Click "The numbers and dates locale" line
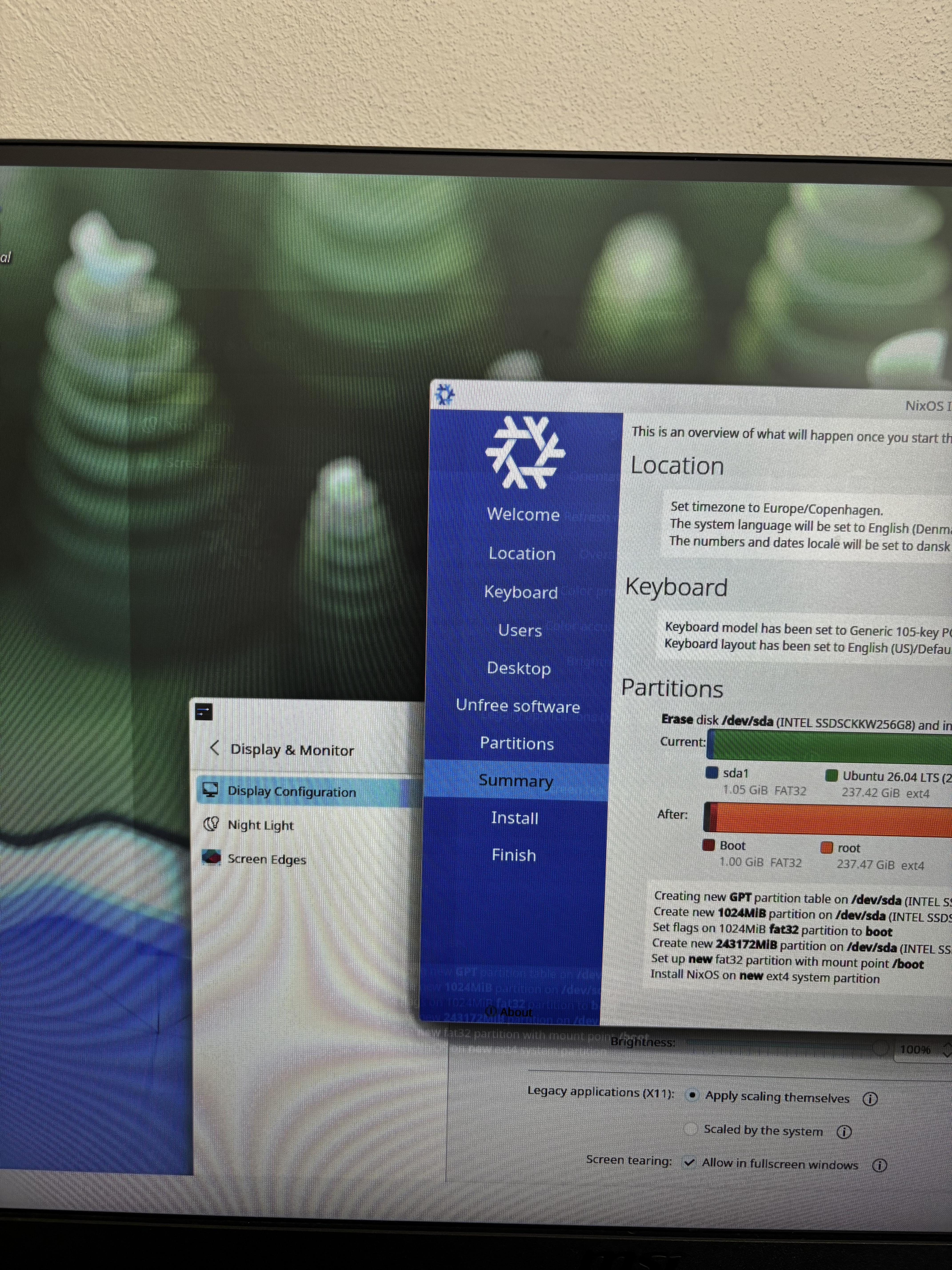 (810, 543)
